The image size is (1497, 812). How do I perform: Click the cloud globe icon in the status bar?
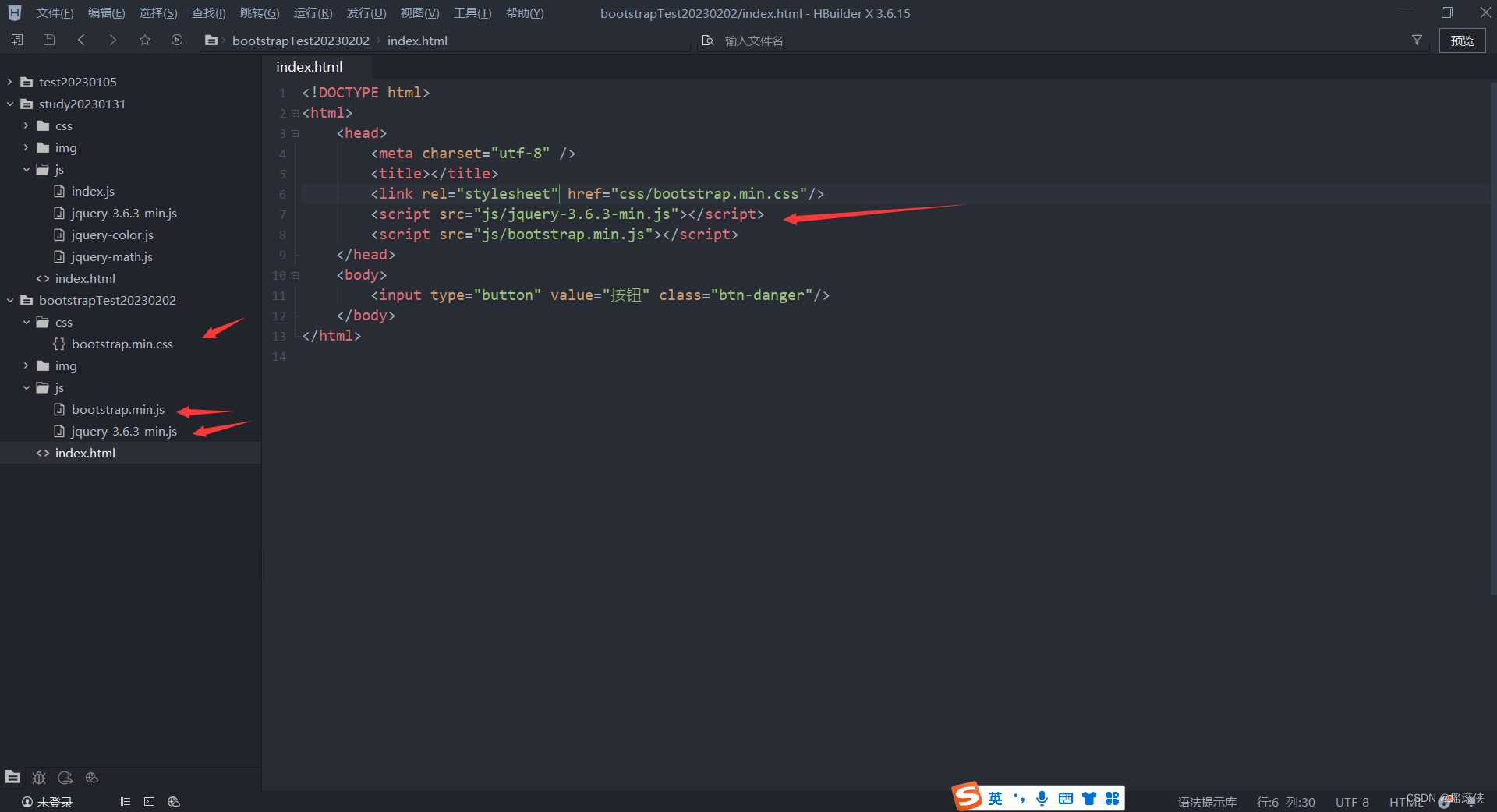pos(174,801)
